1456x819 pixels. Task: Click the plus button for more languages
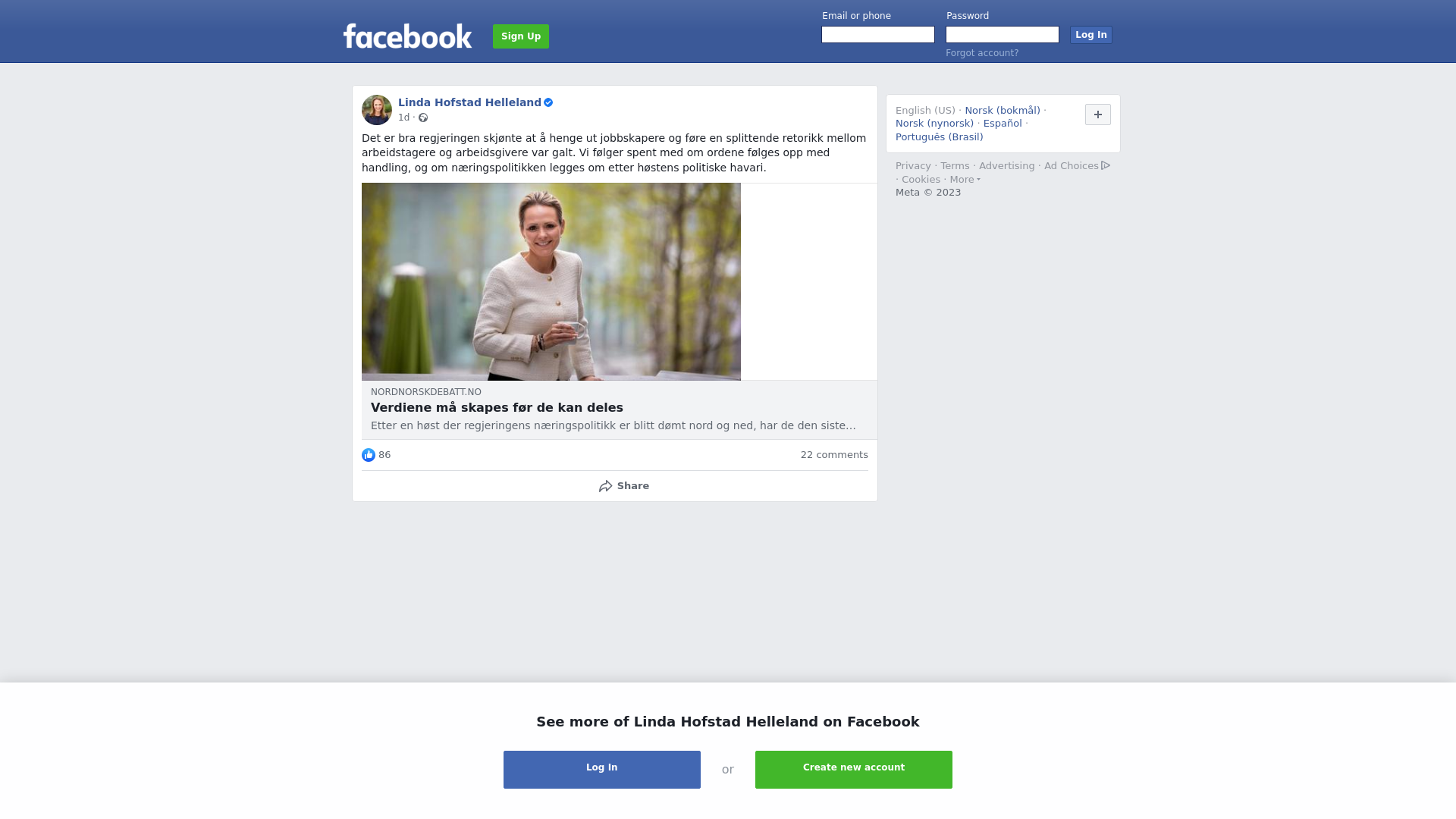pos(1097,115)
